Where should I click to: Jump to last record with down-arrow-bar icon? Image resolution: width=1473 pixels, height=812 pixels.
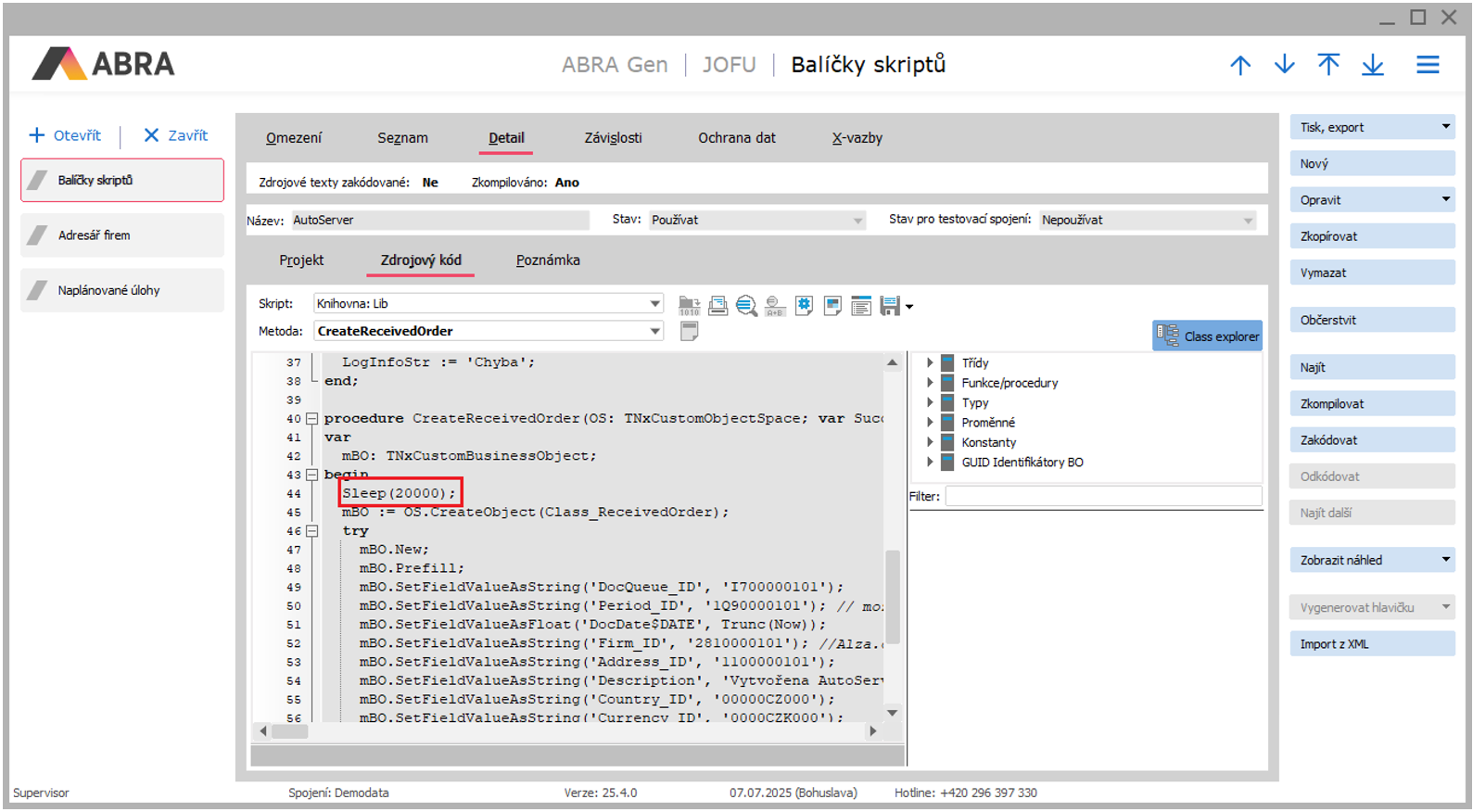point(1373,65)
